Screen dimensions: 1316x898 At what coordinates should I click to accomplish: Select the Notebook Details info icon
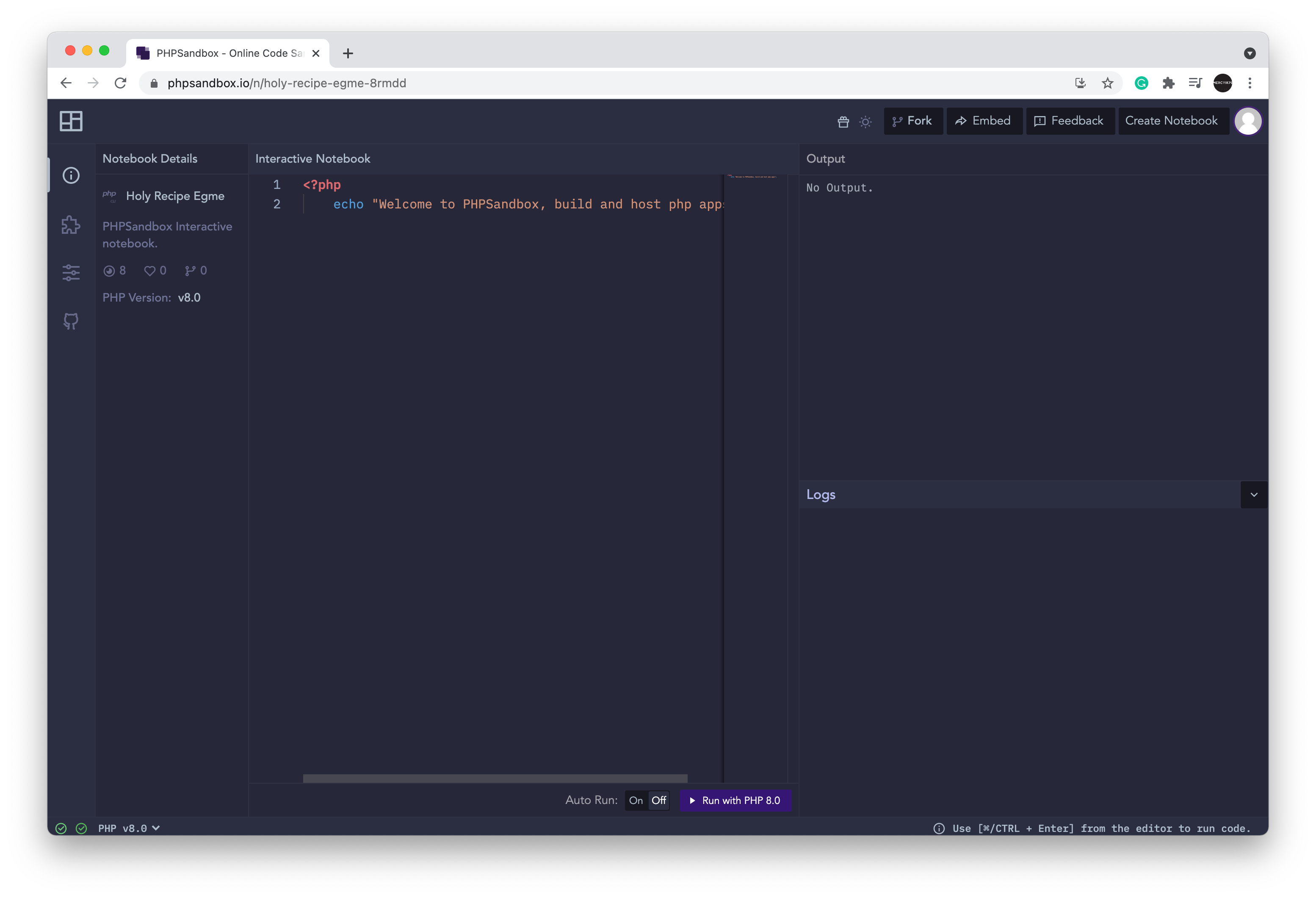(x=71, y=175)
